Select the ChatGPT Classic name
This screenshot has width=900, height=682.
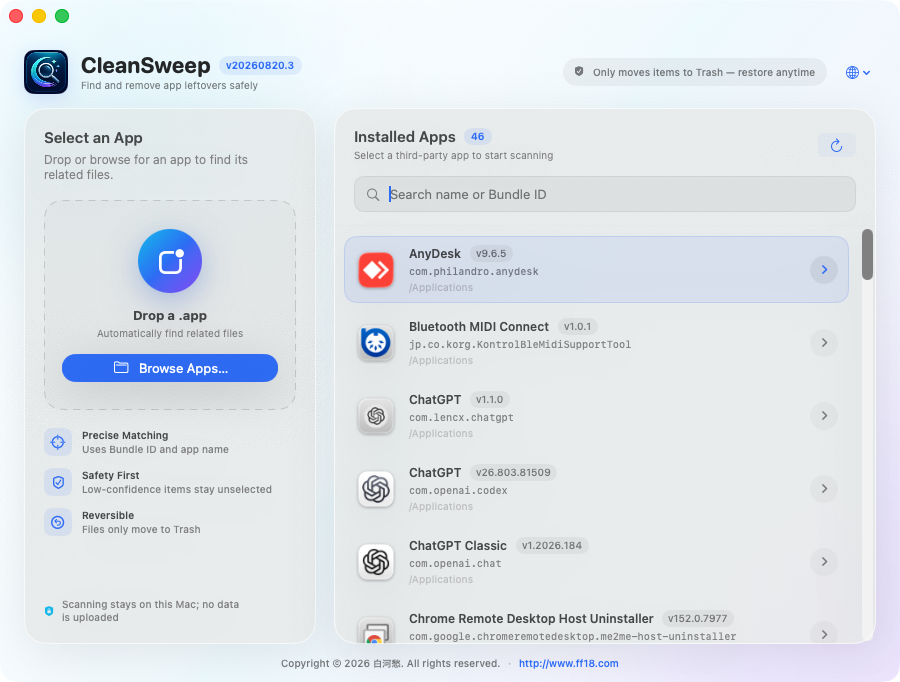457,545
